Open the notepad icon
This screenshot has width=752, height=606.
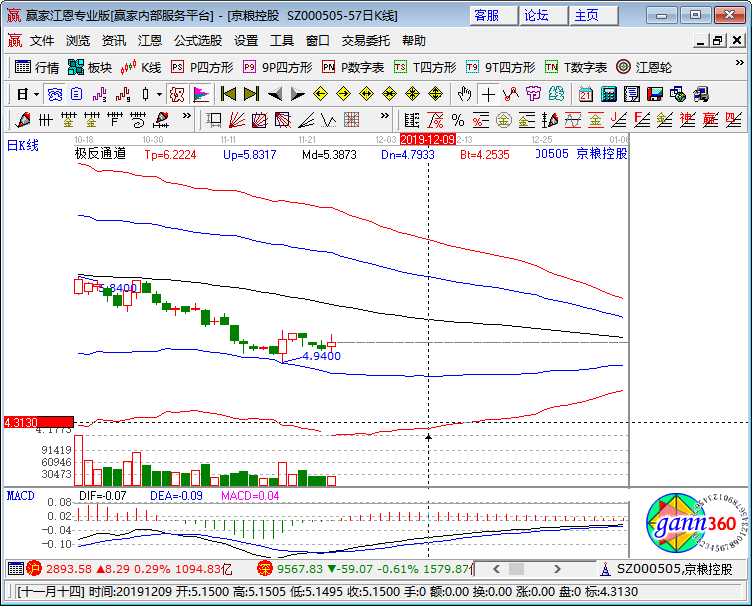[x=632, y=94]
